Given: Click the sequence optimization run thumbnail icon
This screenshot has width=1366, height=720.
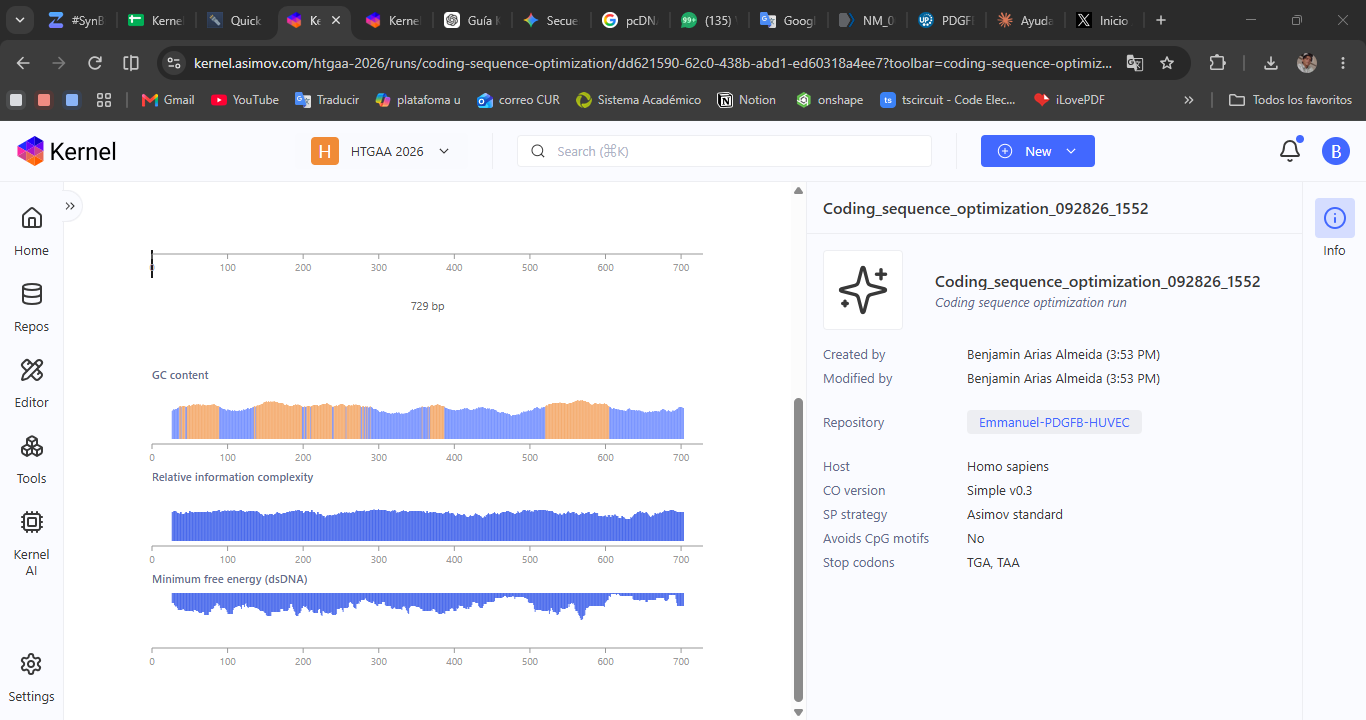Looking at the screenshot, I should [863, 290].
